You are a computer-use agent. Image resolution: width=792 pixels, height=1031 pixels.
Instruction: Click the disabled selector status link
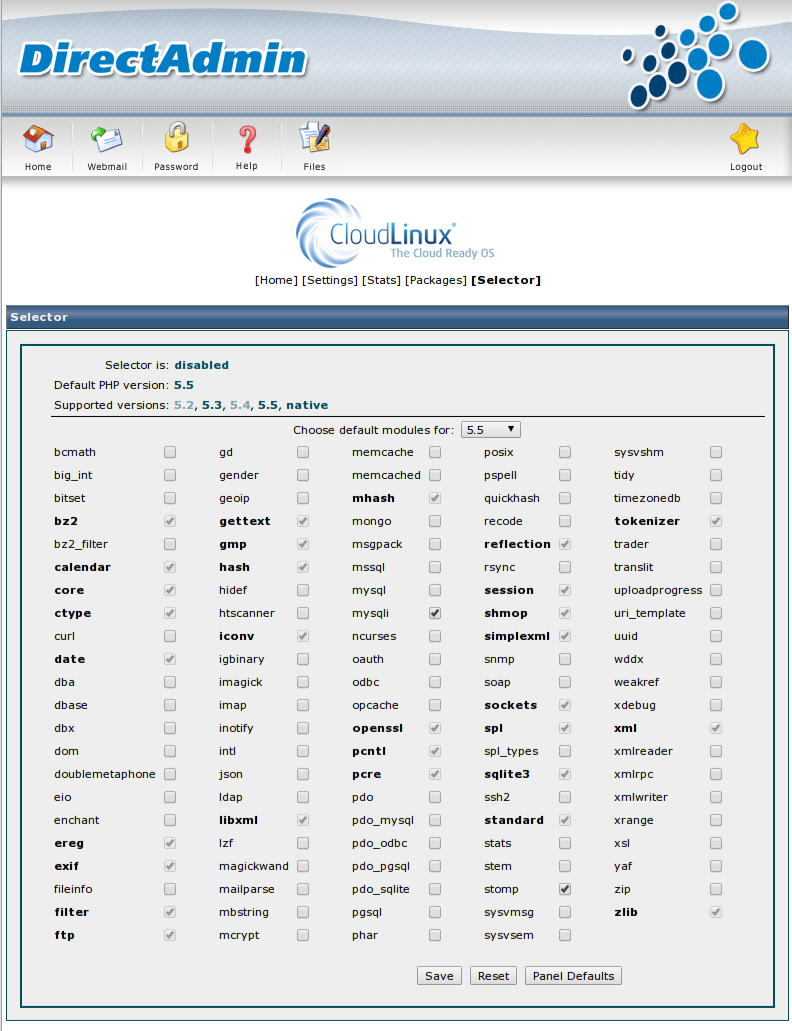(x=201, y=365)
